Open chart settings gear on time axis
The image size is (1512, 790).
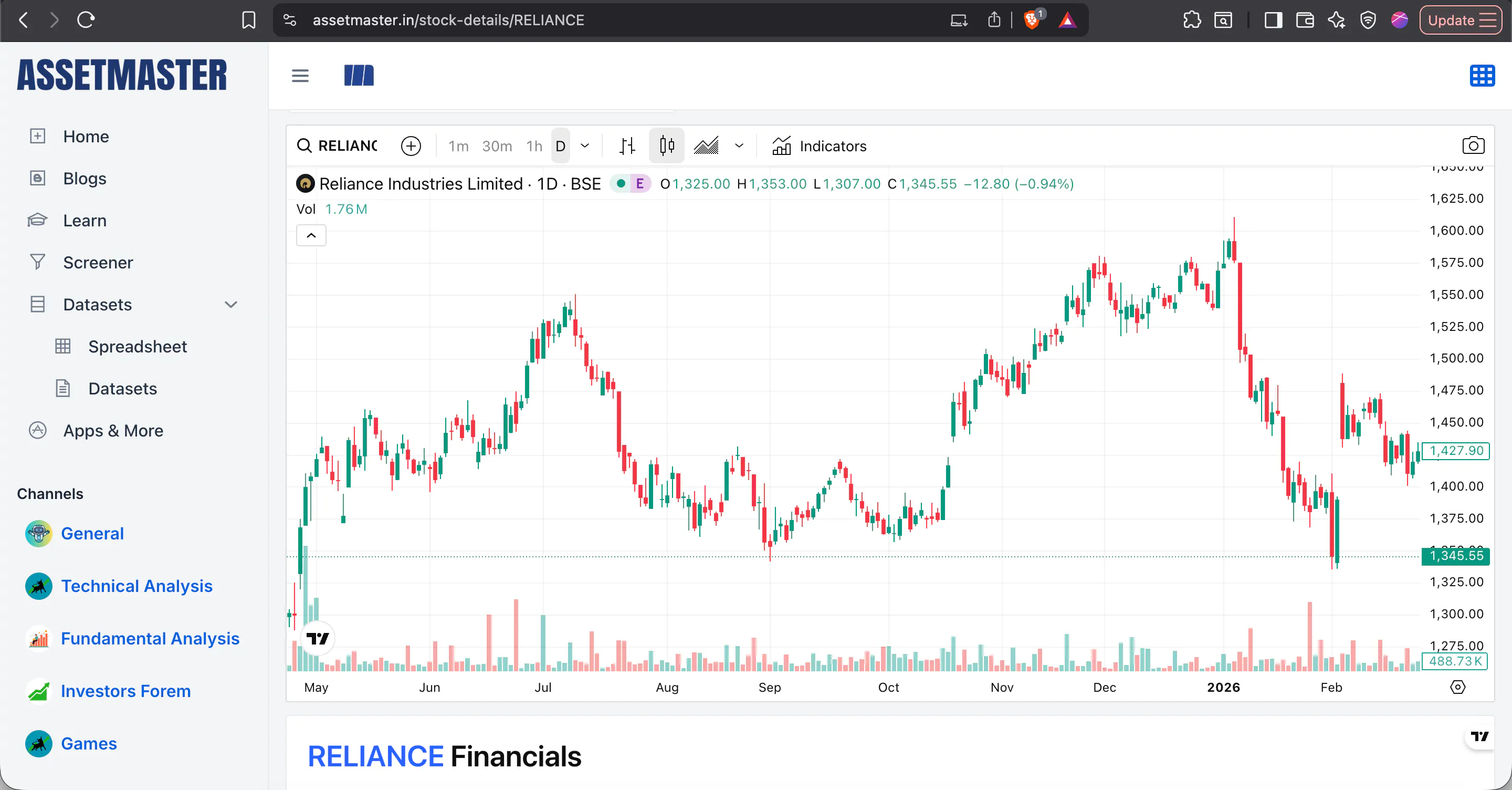click(1457, 687)
